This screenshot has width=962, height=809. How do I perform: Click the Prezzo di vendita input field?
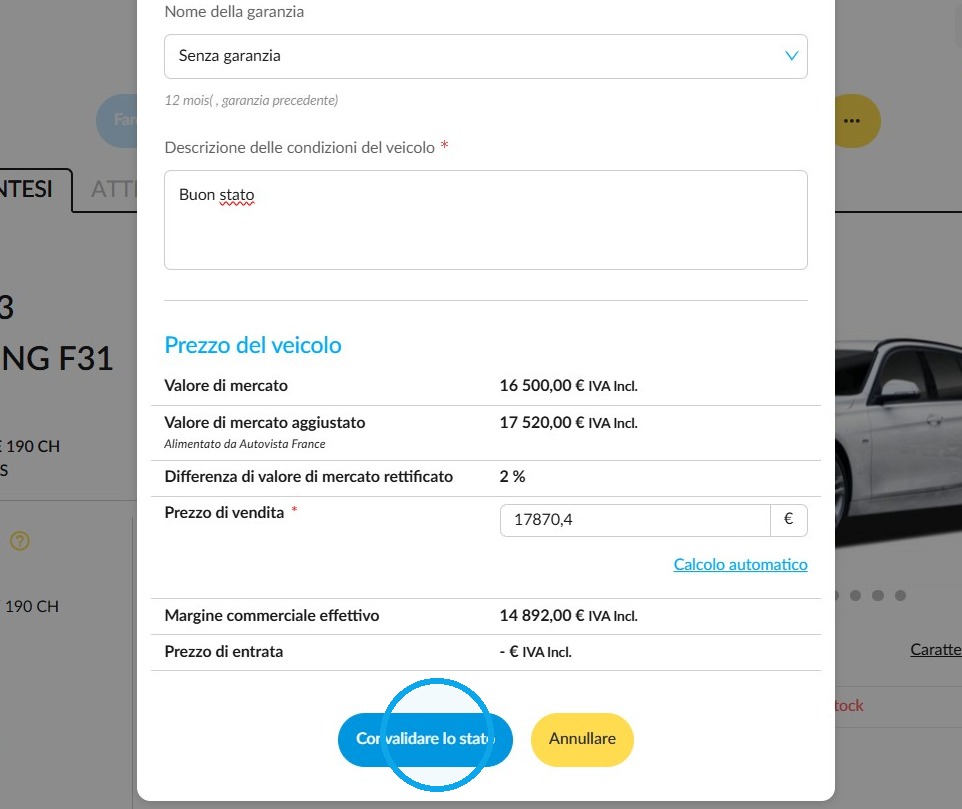pyautogui.click(x=635, y=520)
